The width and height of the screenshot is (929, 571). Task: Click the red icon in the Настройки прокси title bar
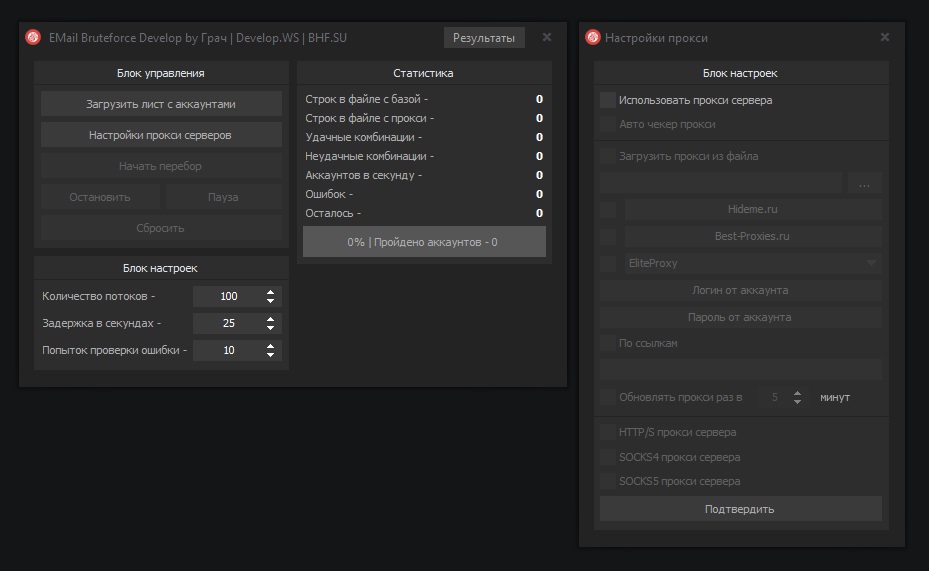(592, 38)
